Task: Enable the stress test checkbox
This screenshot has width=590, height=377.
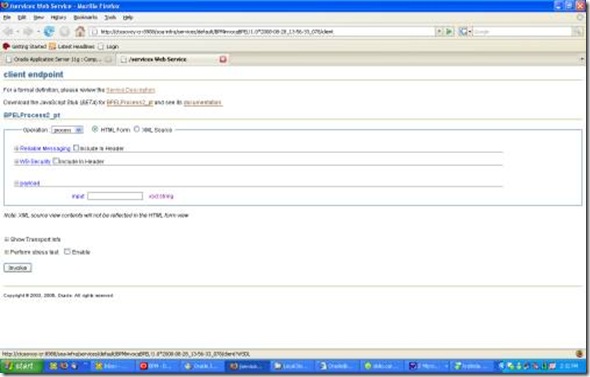Action: (67, 251)
